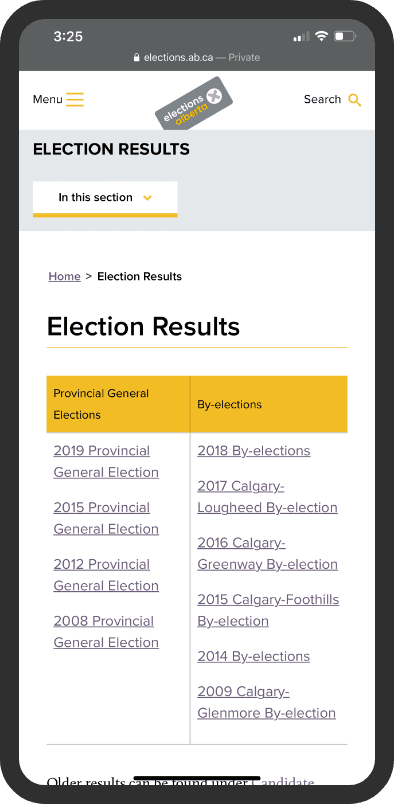Tap the battery status icon
Viewport: 394px width, 804px height.
[345, 36]
